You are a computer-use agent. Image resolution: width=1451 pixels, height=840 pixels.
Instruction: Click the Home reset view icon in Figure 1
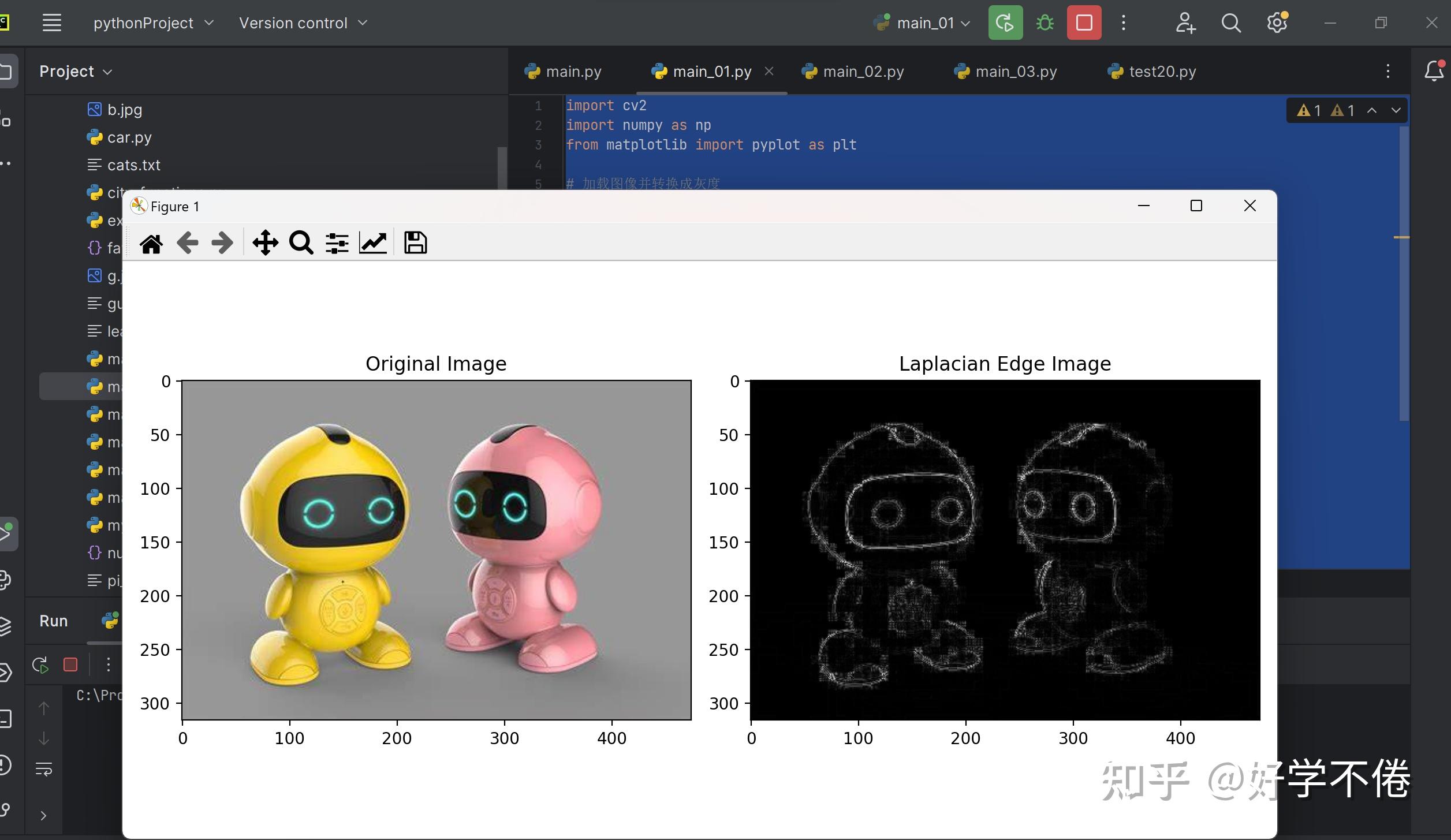pos(151,243)
